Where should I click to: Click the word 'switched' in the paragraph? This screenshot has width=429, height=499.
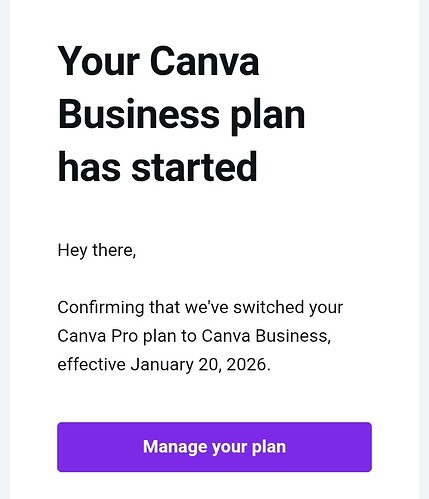tap(269, 307)
